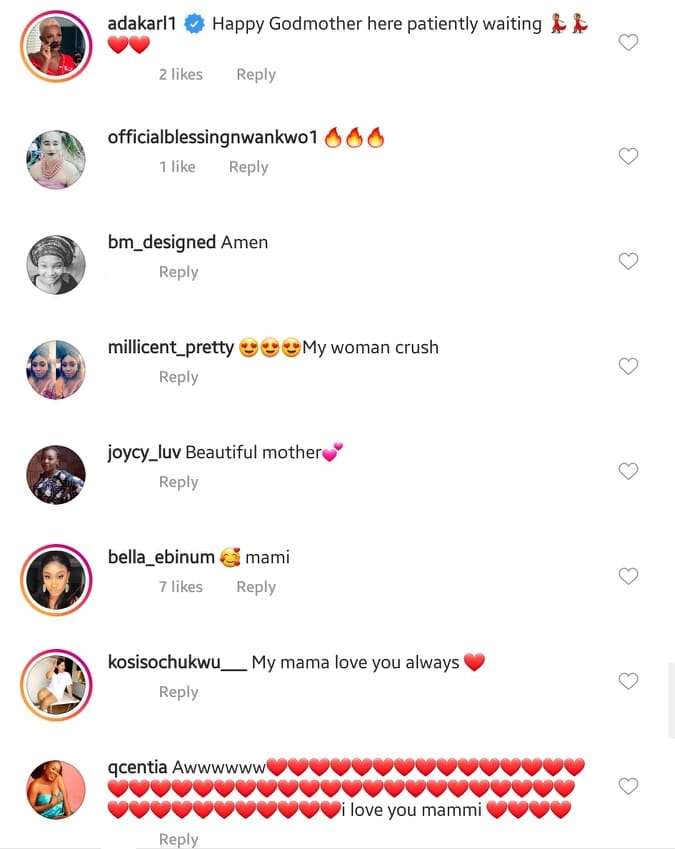Like joycy_luv's Beautiful mother comment
Image resolution: width=675 pixels, height=849 pixels.
[628, 471]
